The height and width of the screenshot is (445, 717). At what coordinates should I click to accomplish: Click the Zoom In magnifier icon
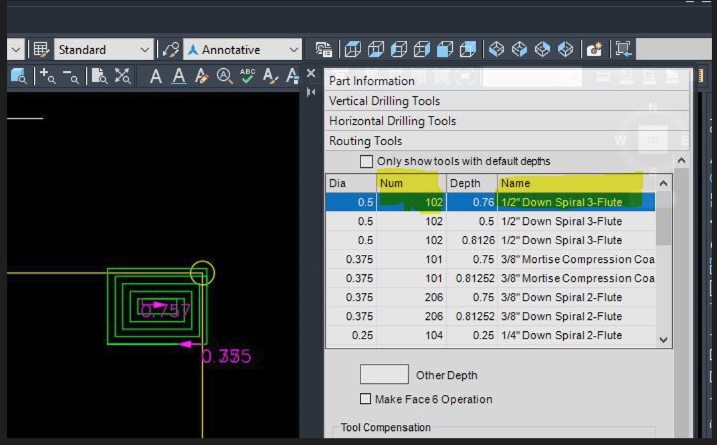tap(46, 76)
